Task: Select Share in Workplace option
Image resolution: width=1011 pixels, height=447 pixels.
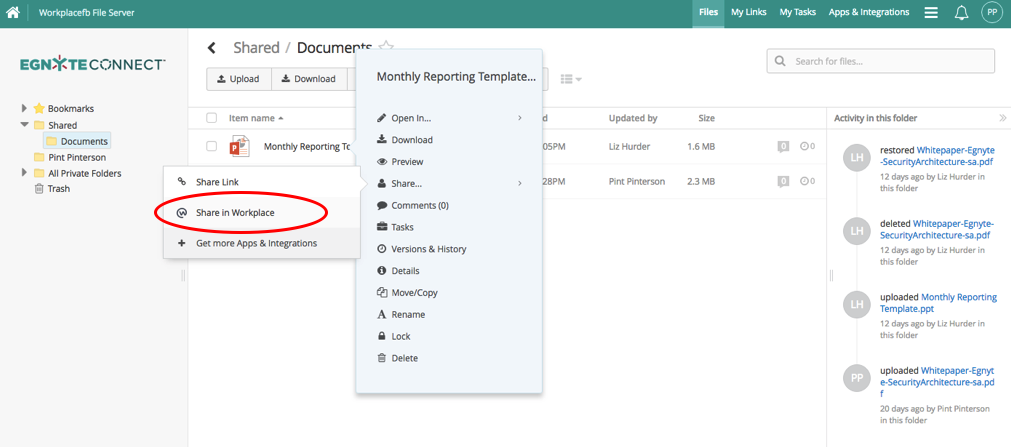Action: pyautogui.click(x=235, y=213)
